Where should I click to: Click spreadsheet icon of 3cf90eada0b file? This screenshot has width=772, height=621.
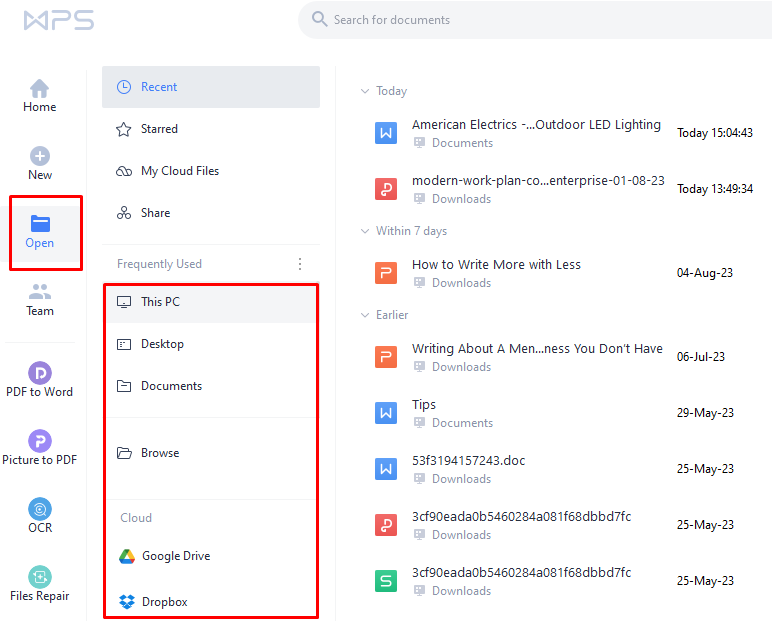[x=386, y=581]
